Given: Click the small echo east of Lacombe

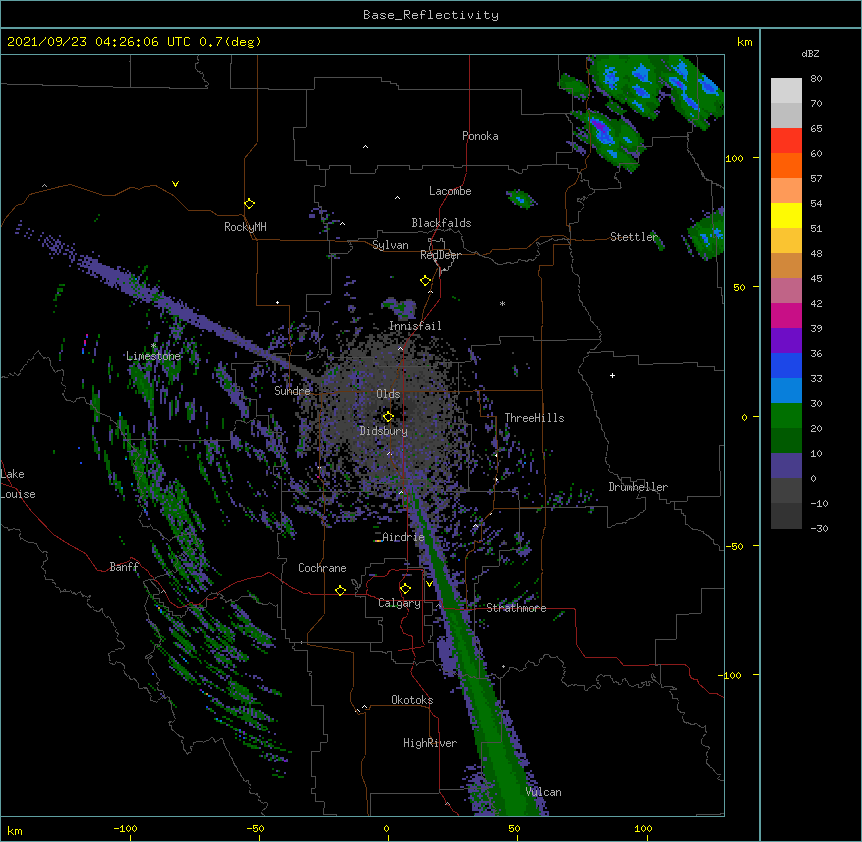Looking at the screenshot, I should pos(520,198).
